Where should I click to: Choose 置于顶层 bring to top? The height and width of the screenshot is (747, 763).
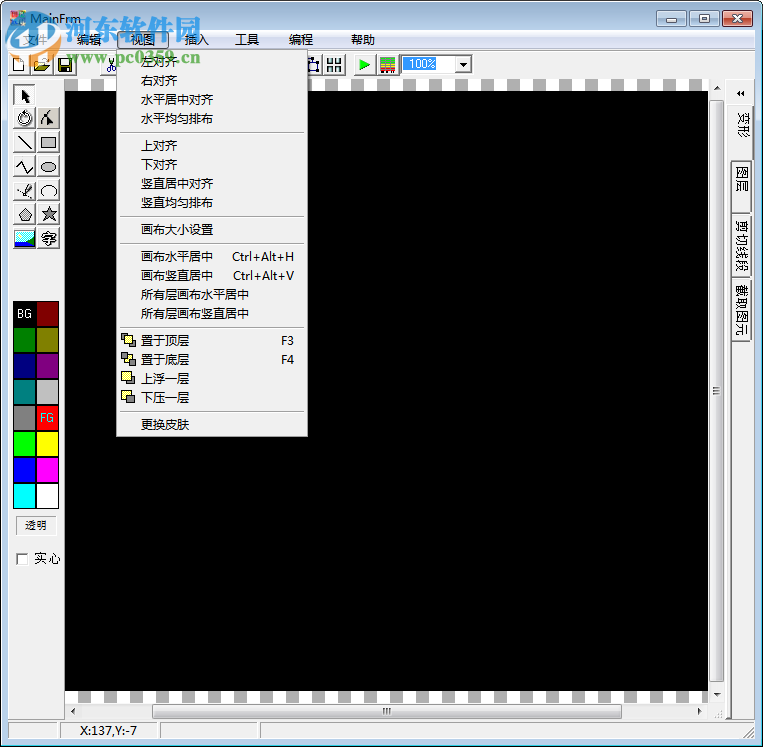pyautogui.click(x=212, y=341)
